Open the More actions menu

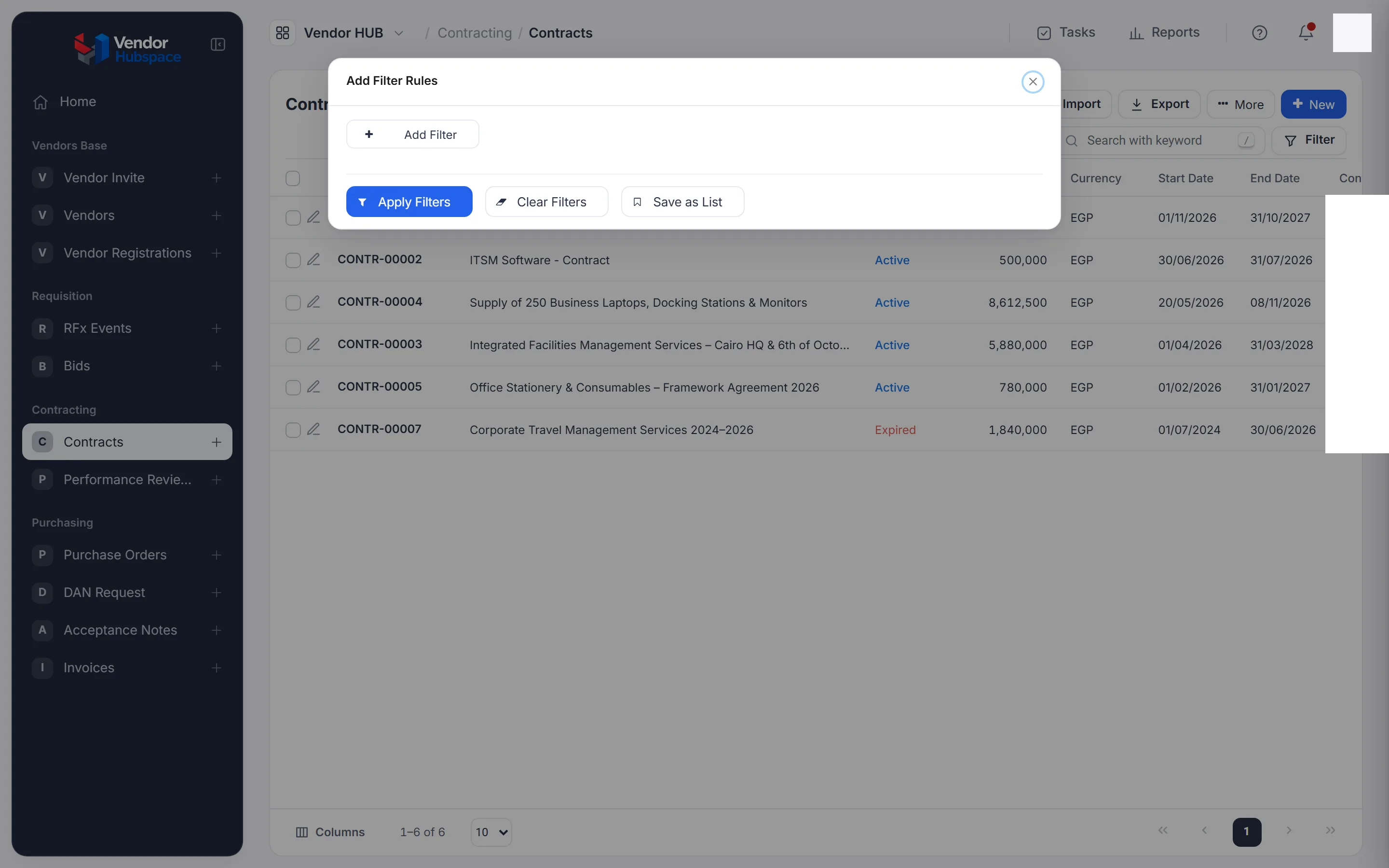pos(1240,105)
